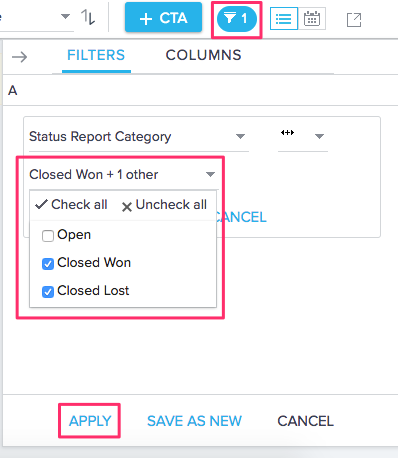Click SAVE AS NEW
Image resolution: width=398 pixels, height=458 pixels.
[x=194, y=421]
